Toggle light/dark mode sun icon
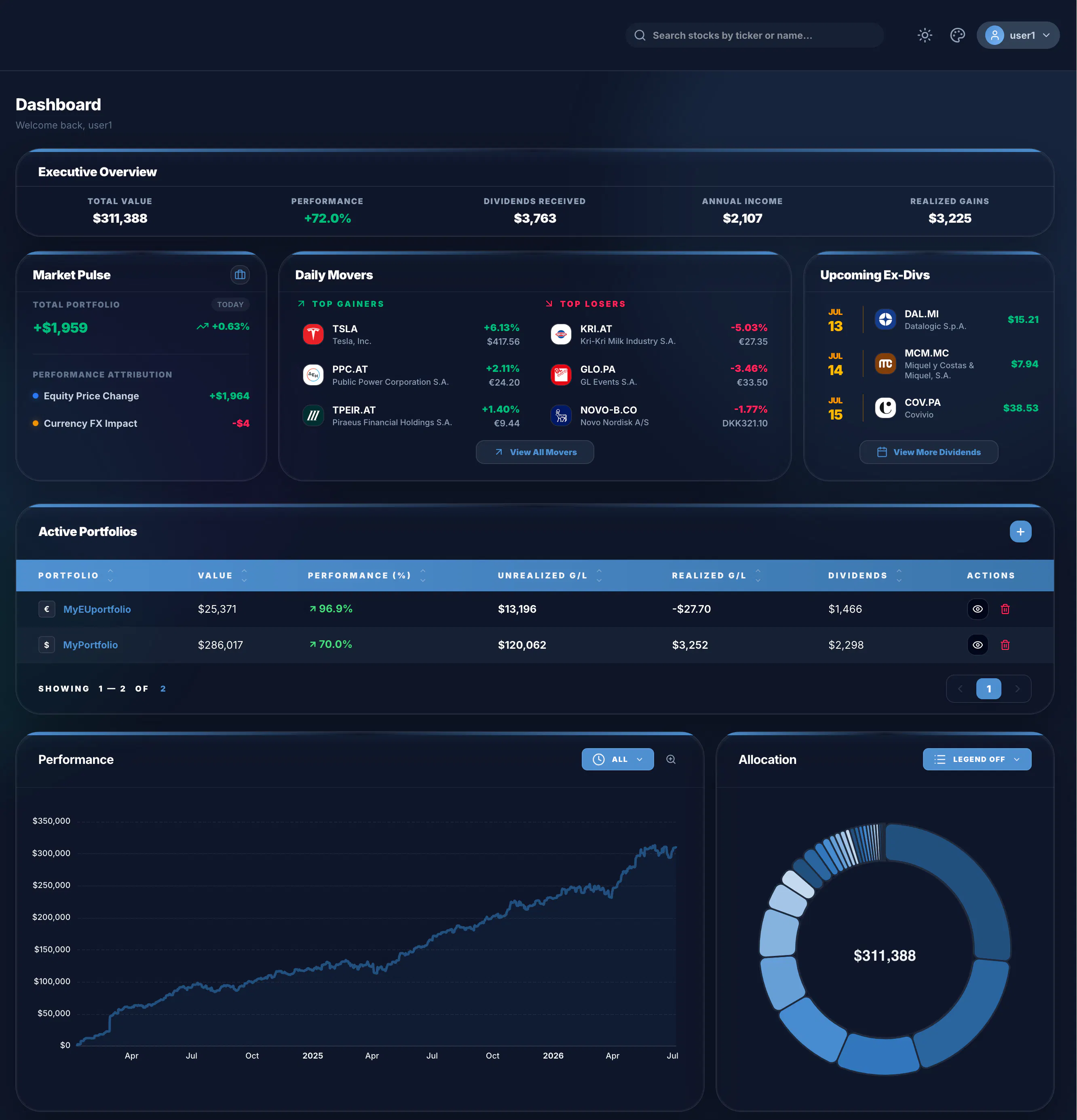 924,36
